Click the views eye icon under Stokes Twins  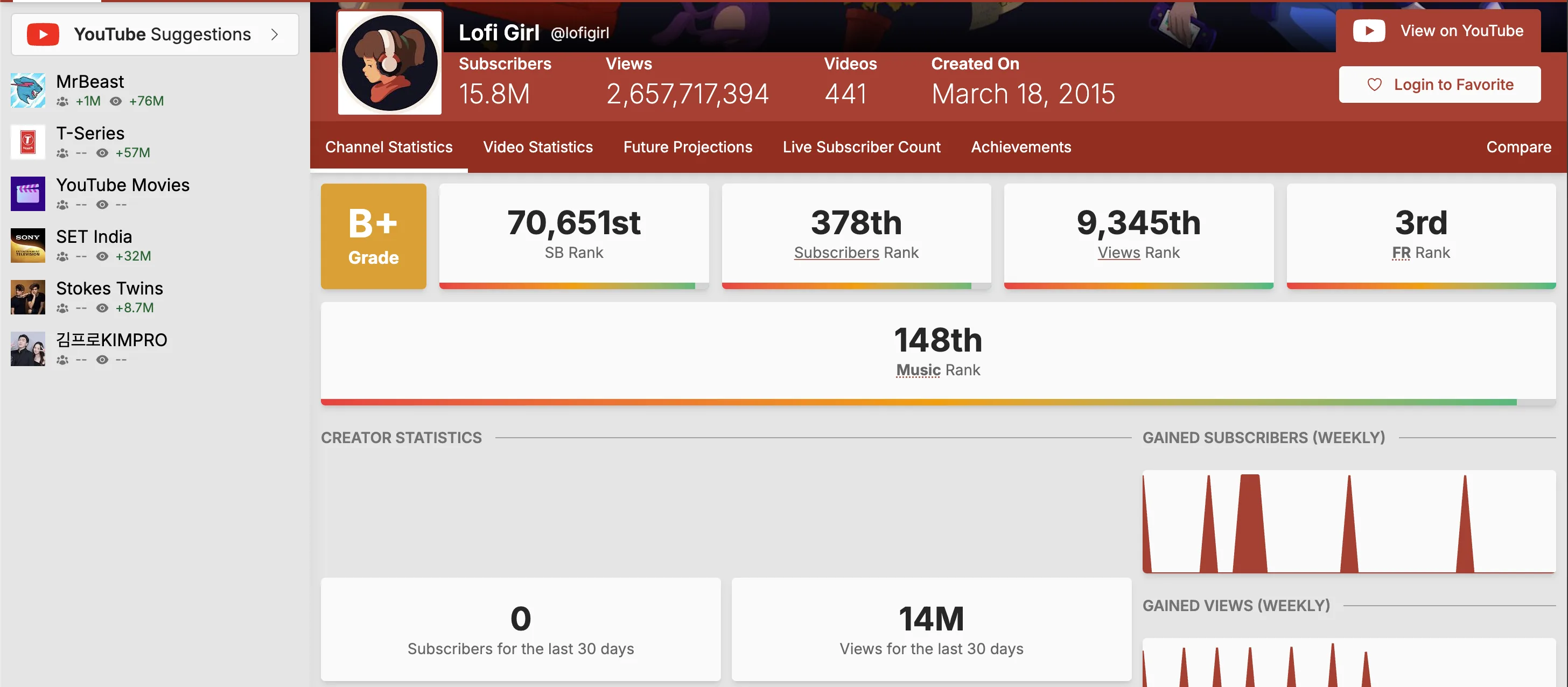(x=102, y=309)
